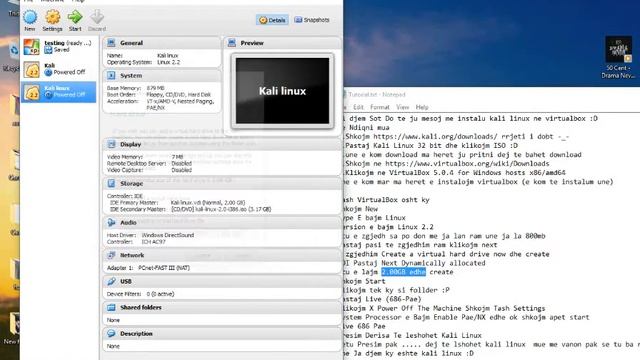Viewport: 640px width, 360px height.
Task: Open Notepad Format menu
Action: coord(380,107)
